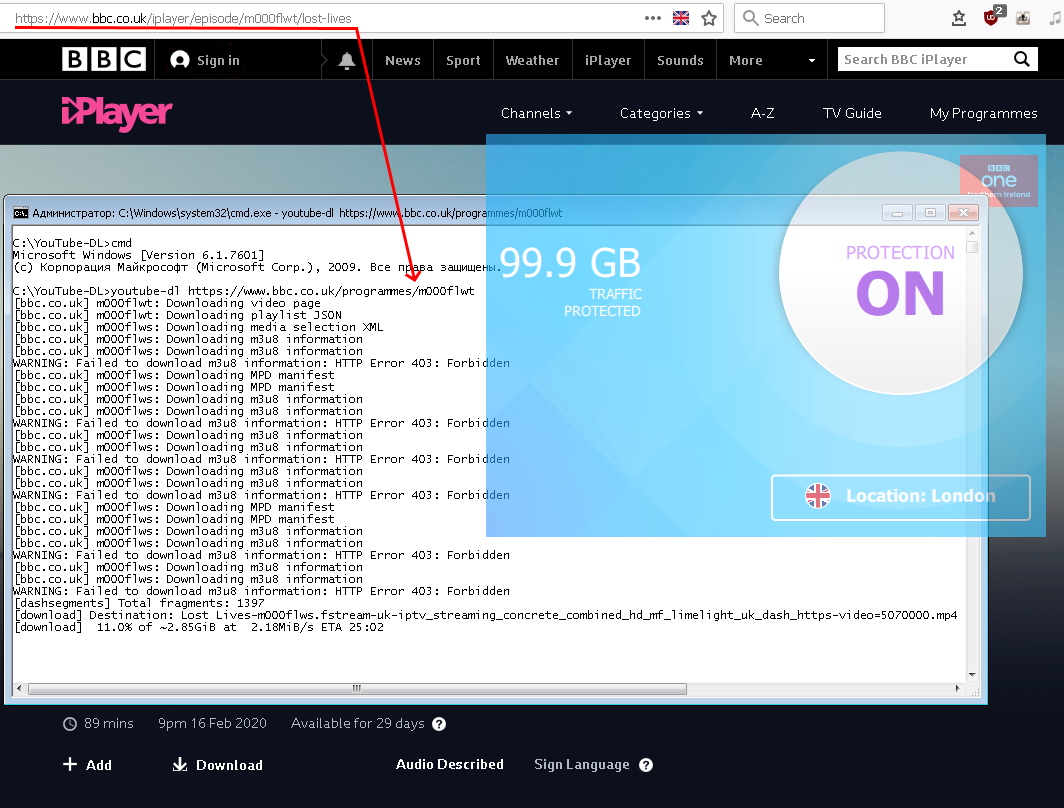The width and height of the screenshot is (1064, 808).
Task: Click 'Available for 29 days' text
Action: (358, 723)
